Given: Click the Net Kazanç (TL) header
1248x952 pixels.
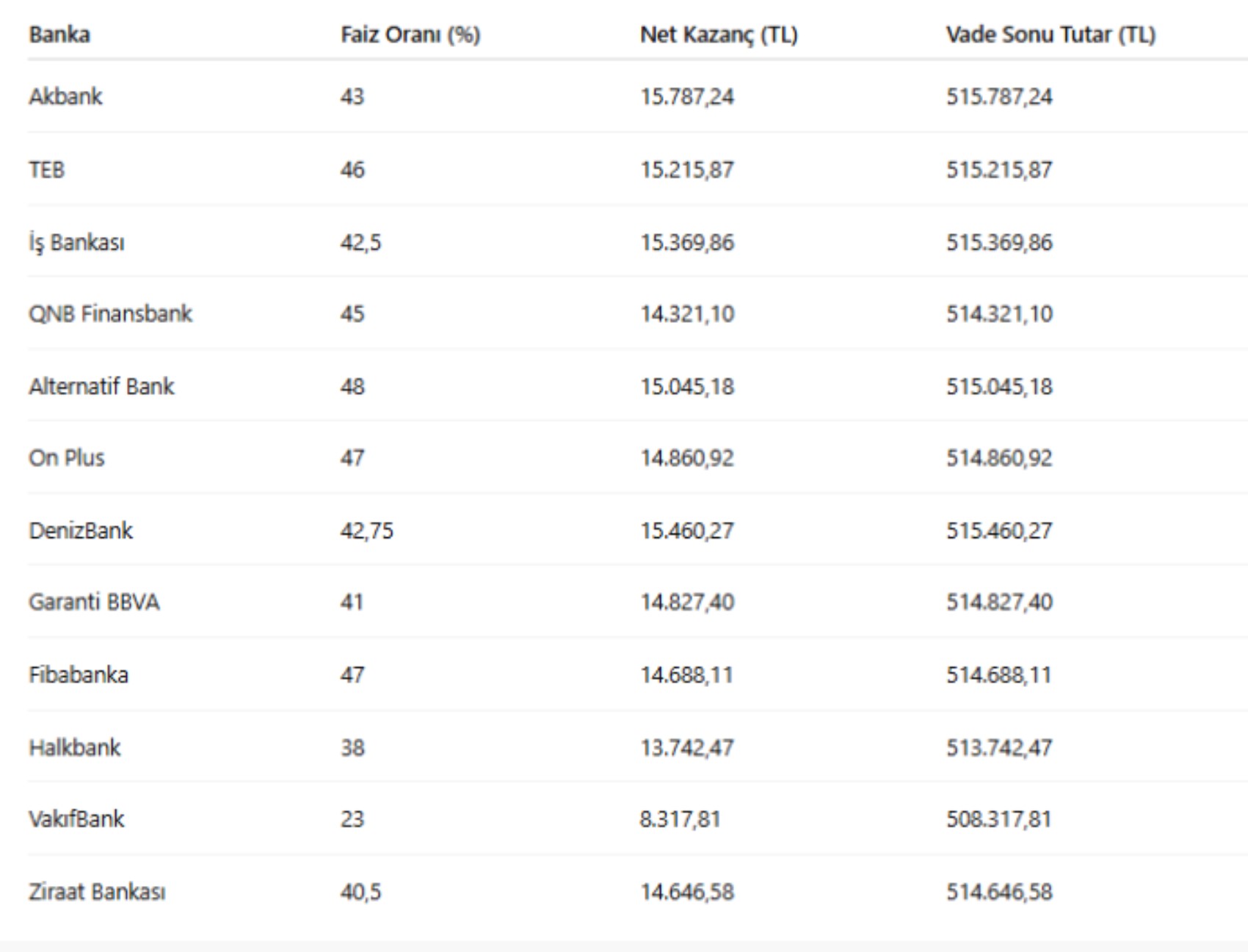Looking at the screenshot, I should (x=718, y=34).
